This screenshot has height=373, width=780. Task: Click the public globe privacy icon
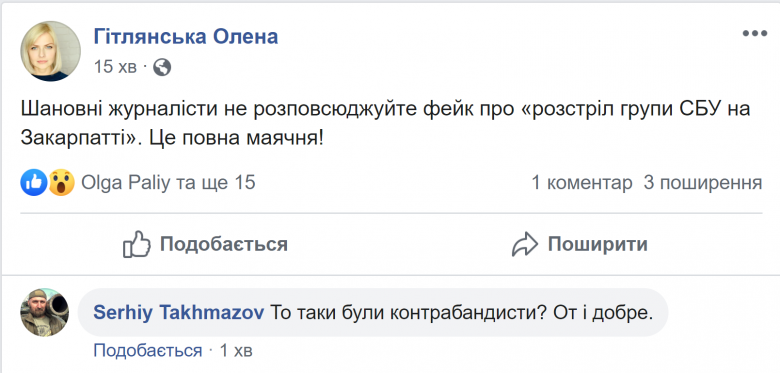pyautogui.click(x=162, y=67)
